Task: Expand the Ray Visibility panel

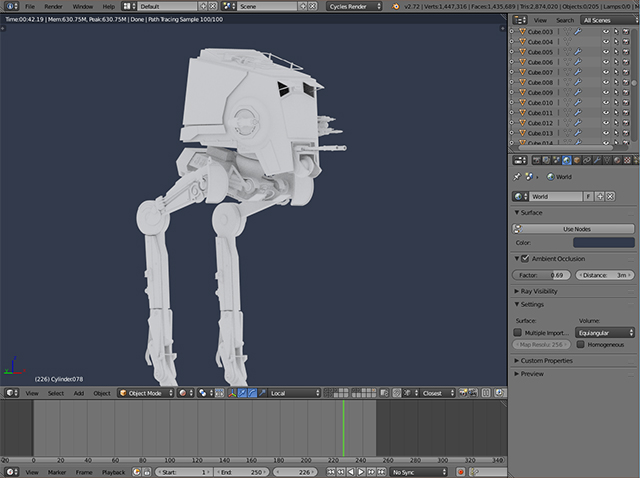Action: [538, 291]
